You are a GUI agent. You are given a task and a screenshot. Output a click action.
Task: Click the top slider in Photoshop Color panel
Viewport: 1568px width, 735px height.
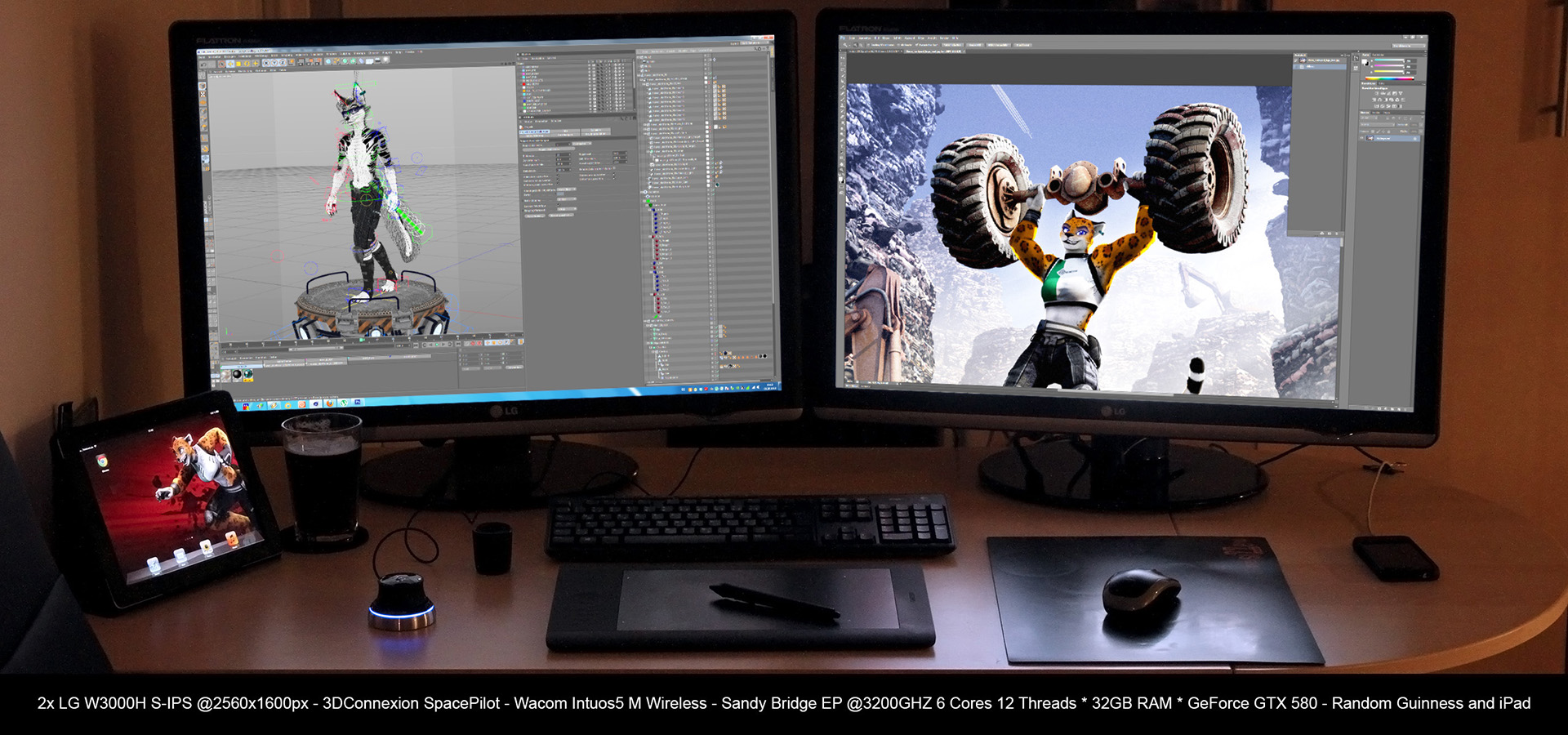point(1389,60)
